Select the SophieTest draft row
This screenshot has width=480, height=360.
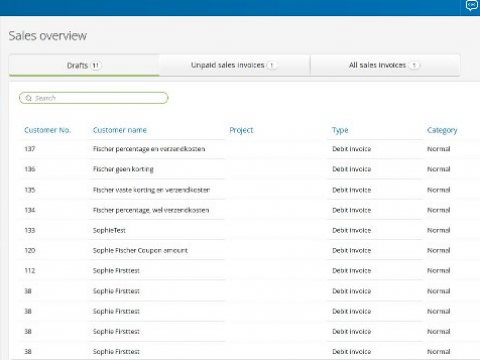(247, 230)
